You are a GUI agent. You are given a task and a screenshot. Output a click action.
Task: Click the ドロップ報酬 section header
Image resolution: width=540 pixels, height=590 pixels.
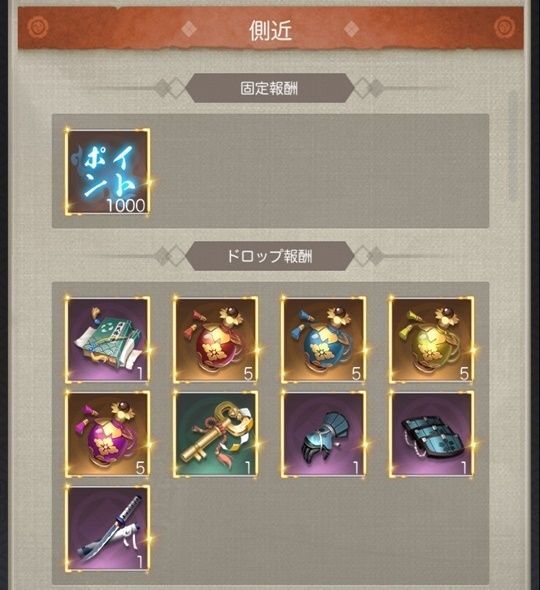coord(269,256)
